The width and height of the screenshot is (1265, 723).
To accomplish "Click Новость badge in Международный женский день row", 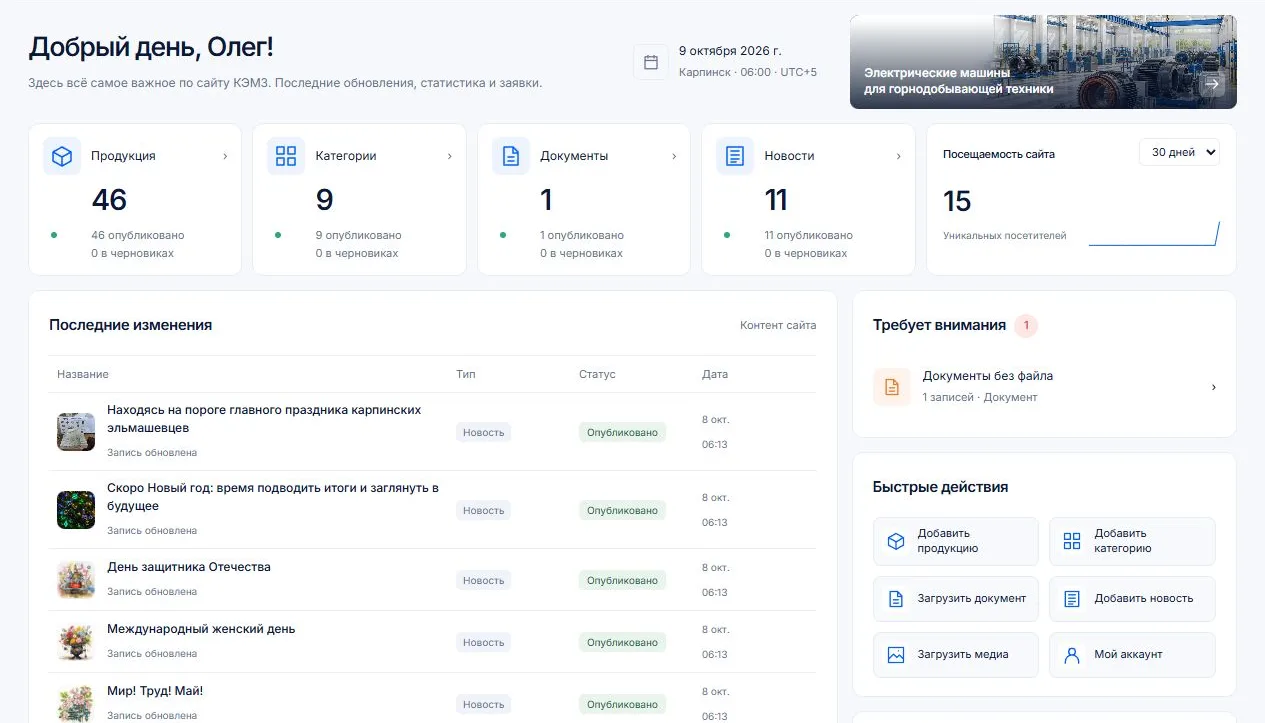I will [x=484, y=642].
